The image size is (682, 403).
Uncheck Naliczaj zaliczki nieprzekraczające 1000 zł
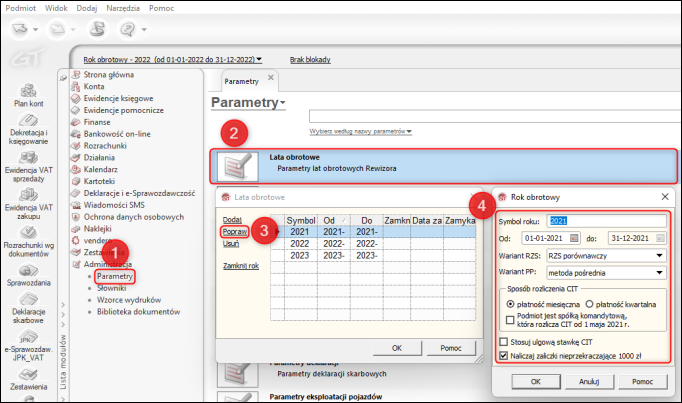click(504, 356)
